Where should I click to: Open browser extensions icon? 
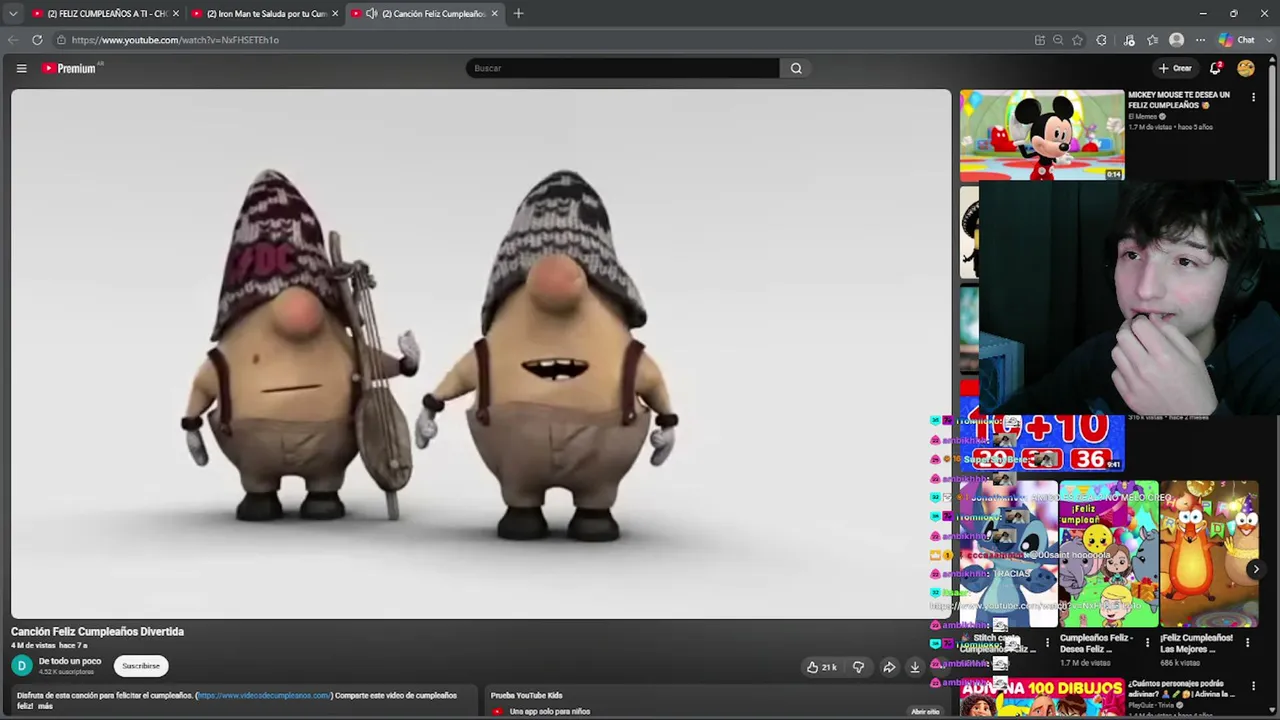tap(1101, 40)
